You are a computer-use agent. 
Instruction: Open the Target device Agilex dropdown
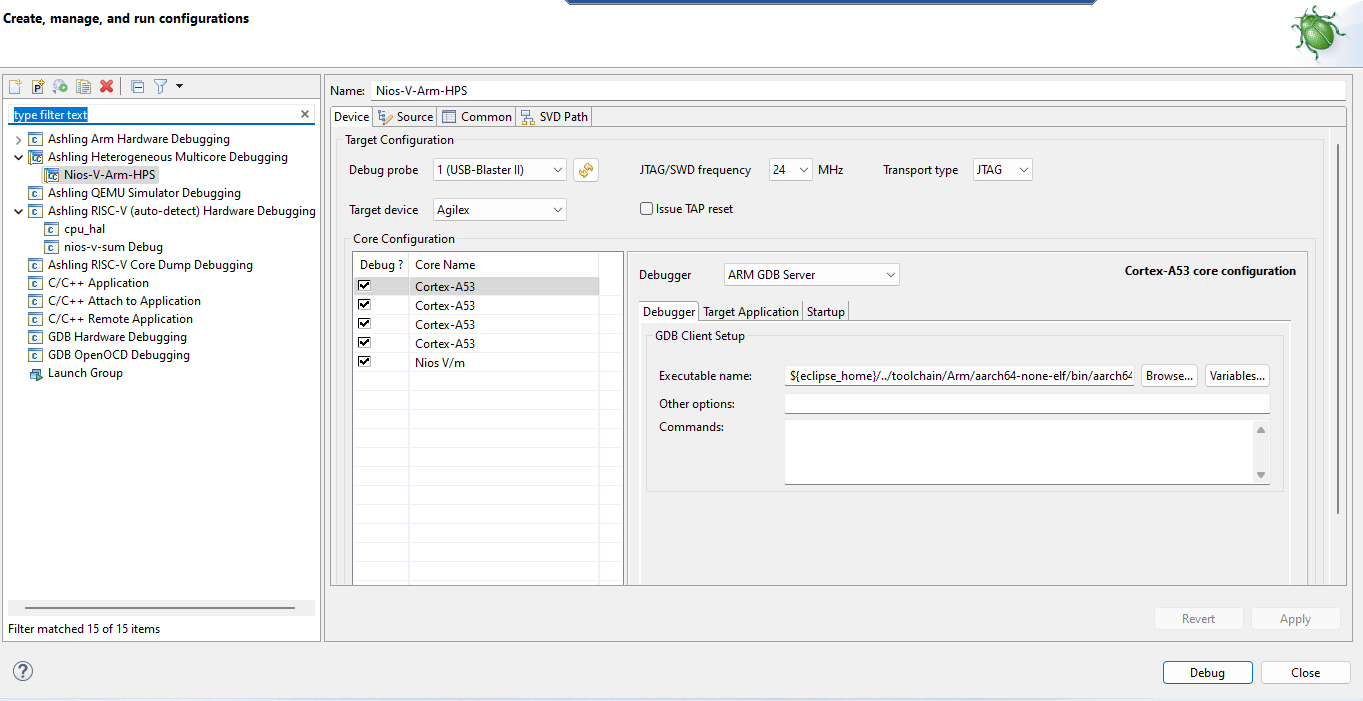point(500,210)
